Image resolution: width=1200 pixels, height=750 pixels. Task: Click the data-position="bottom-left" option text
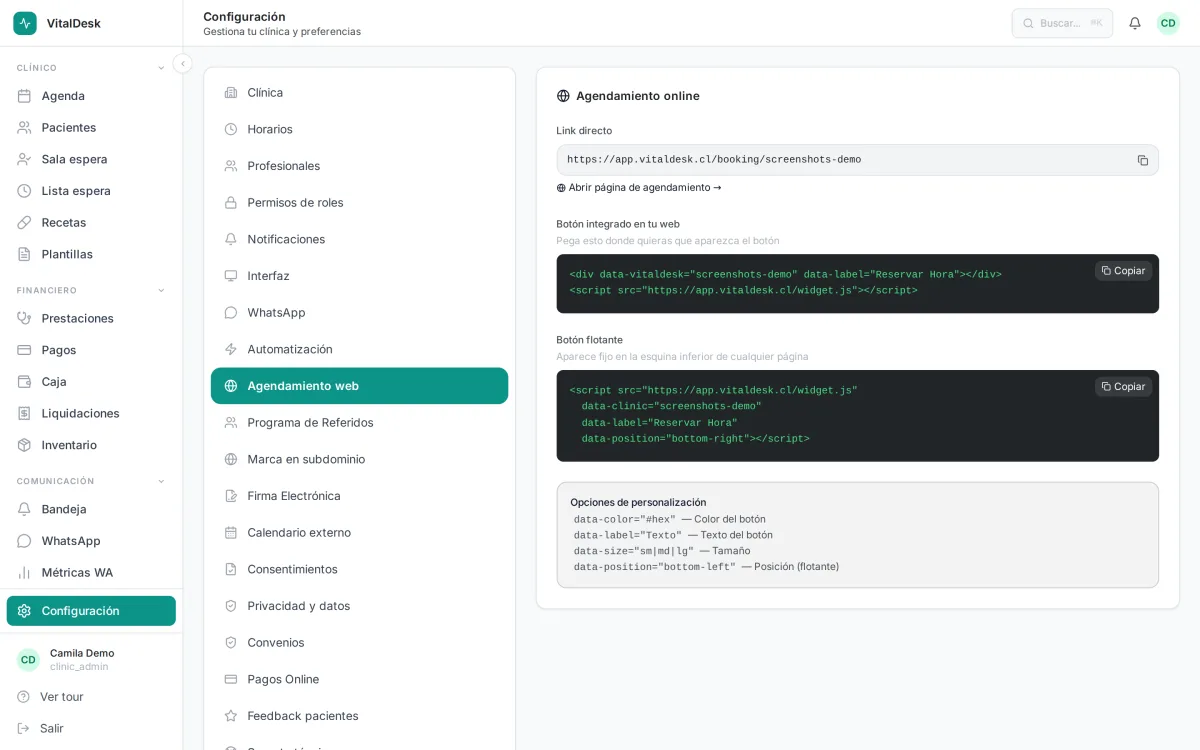click(x=655, y=567)
